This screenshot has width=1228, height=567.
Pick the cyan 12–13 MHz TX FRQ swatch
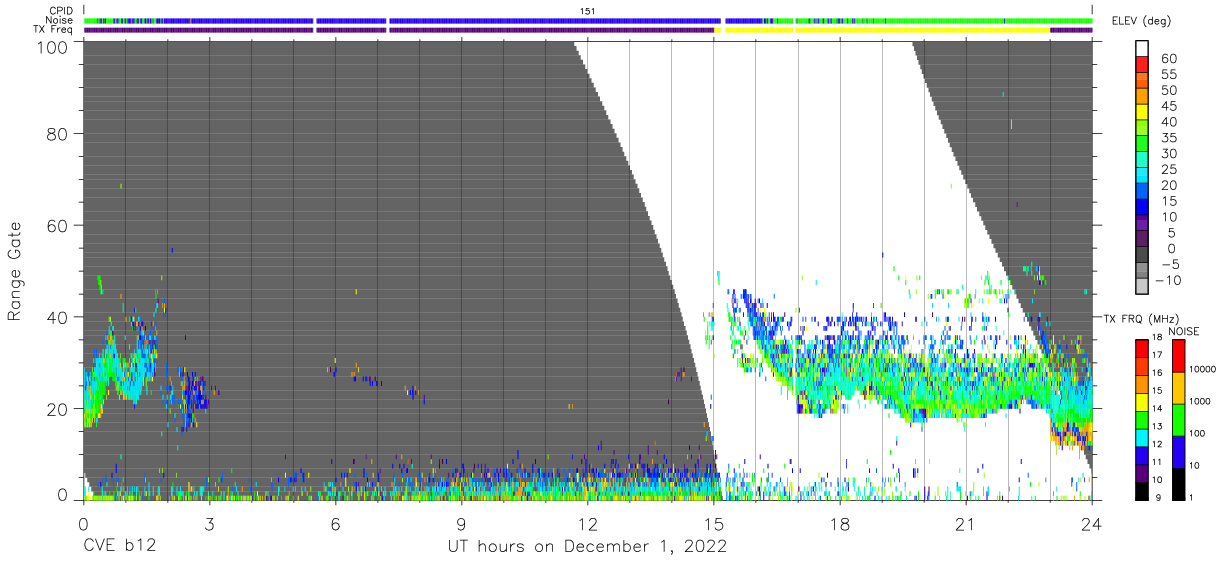click(1141, 437)
